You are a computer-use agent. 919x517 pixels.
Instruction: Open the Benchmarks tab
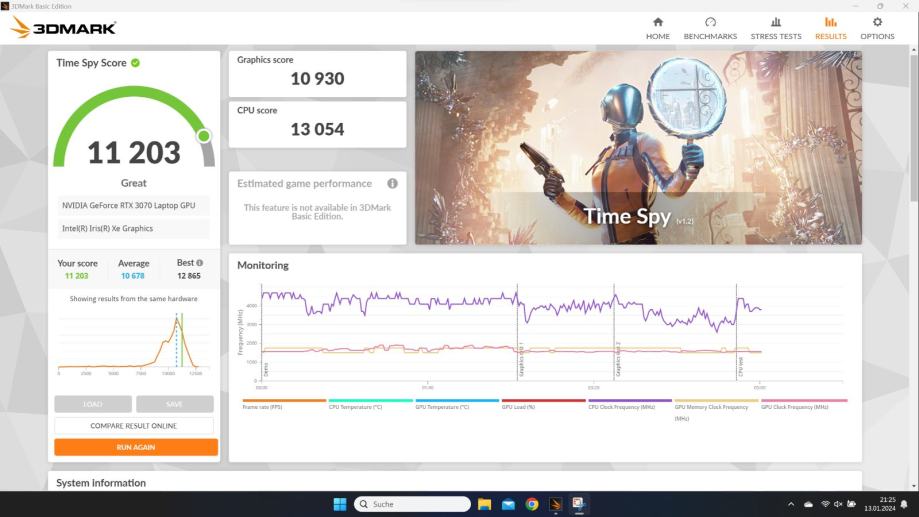click(x=710, y=28)
